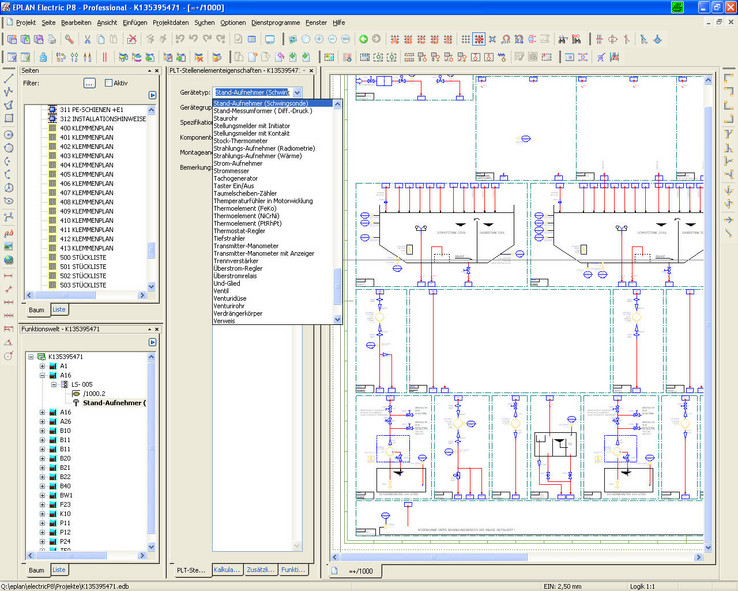Screen dimensions: 738x591
Task: Expand the F23 node in Funktionswelt tree
Action: pos(42,504)
